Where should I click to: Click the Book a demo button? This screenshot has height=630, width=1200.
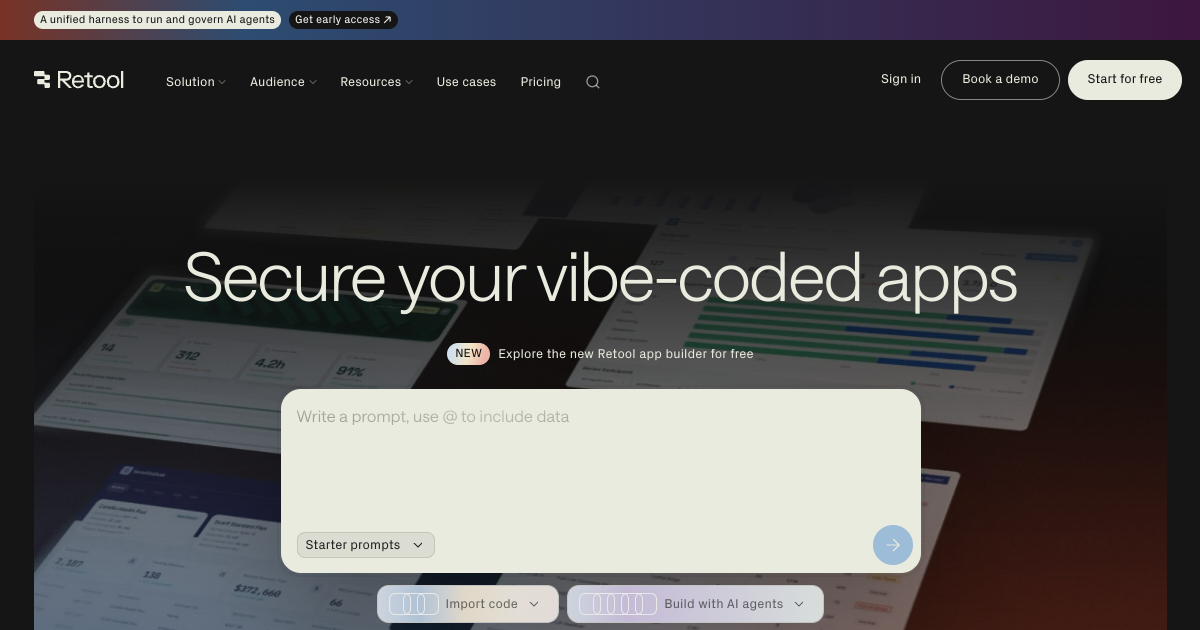[1000, 80]
